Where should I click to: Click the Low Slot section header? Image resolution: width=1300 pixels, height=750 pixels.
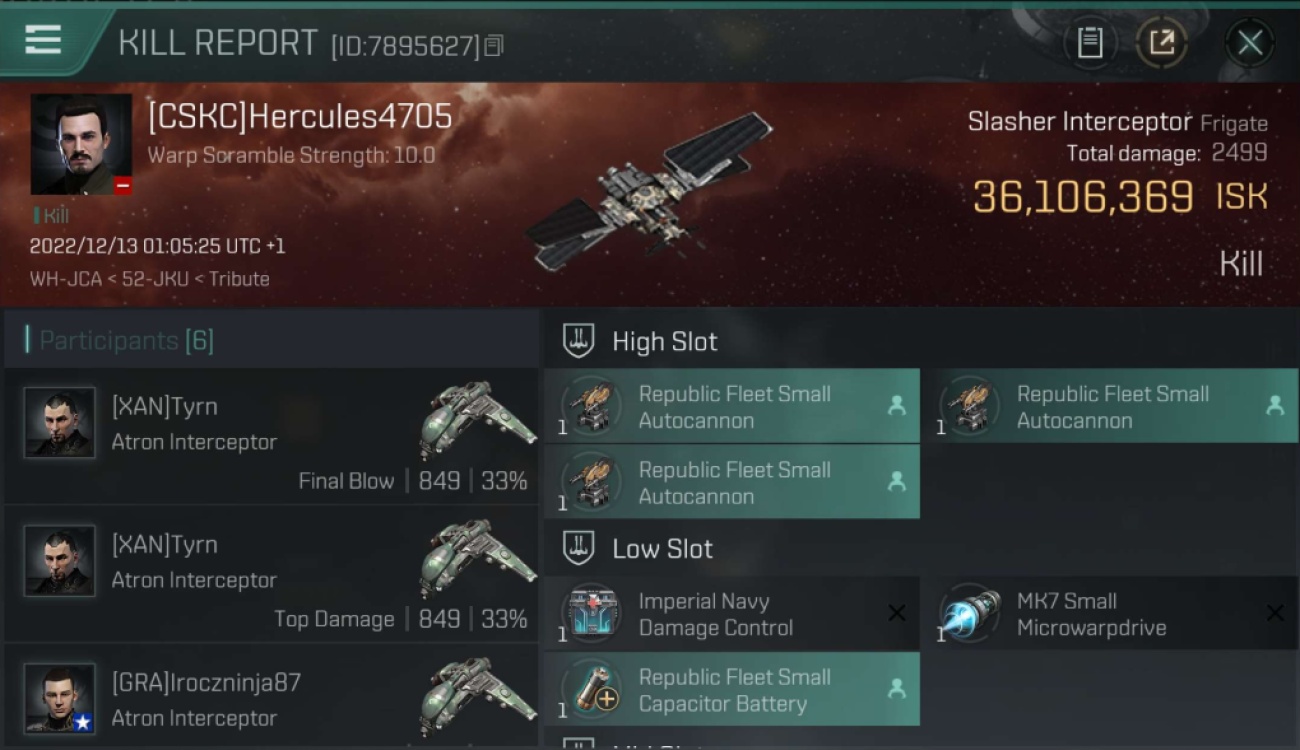pyautogui.click(x=662, y=549)
